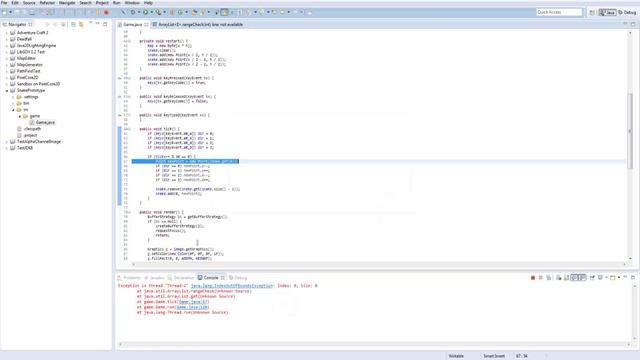Open the Window menu

click(132, 3)
